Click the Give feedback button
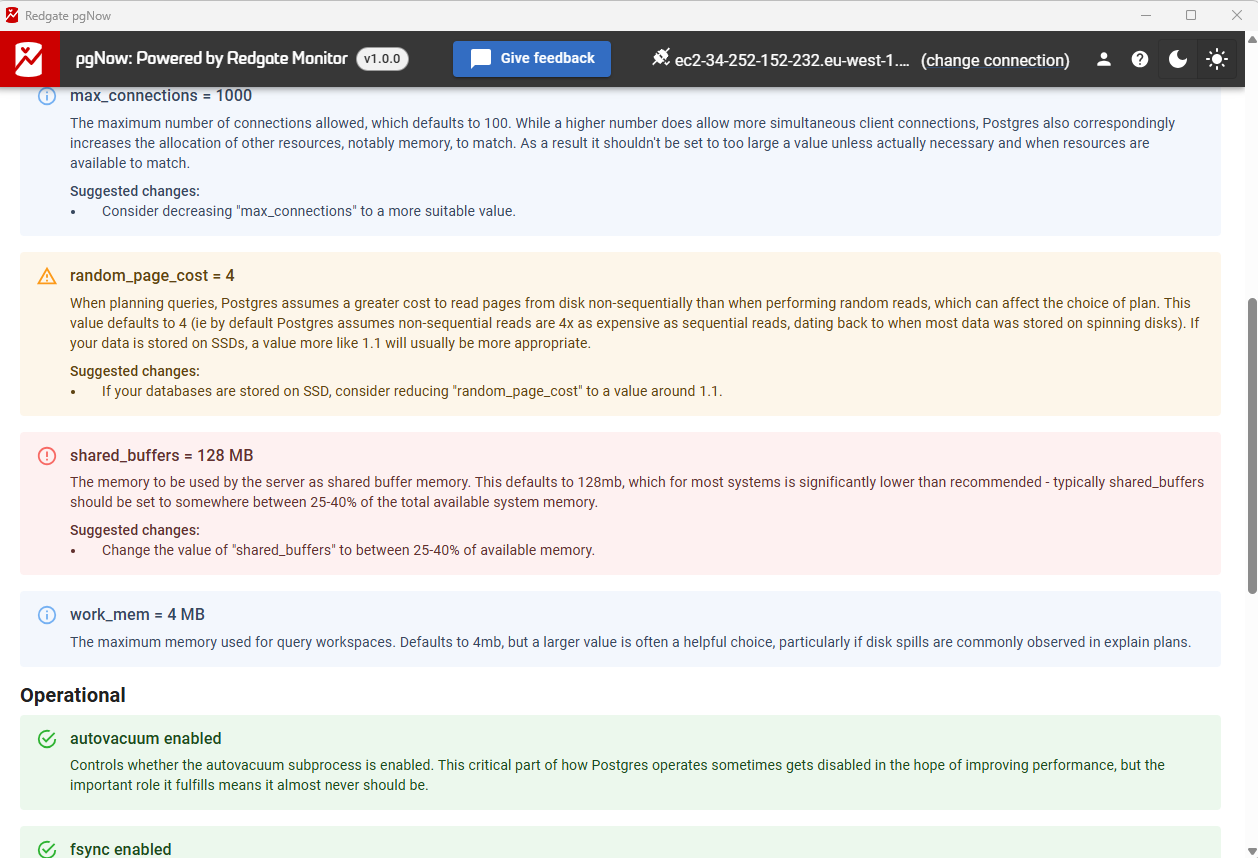The height and width of the screenshot is (858, 1258). [532, 59]
